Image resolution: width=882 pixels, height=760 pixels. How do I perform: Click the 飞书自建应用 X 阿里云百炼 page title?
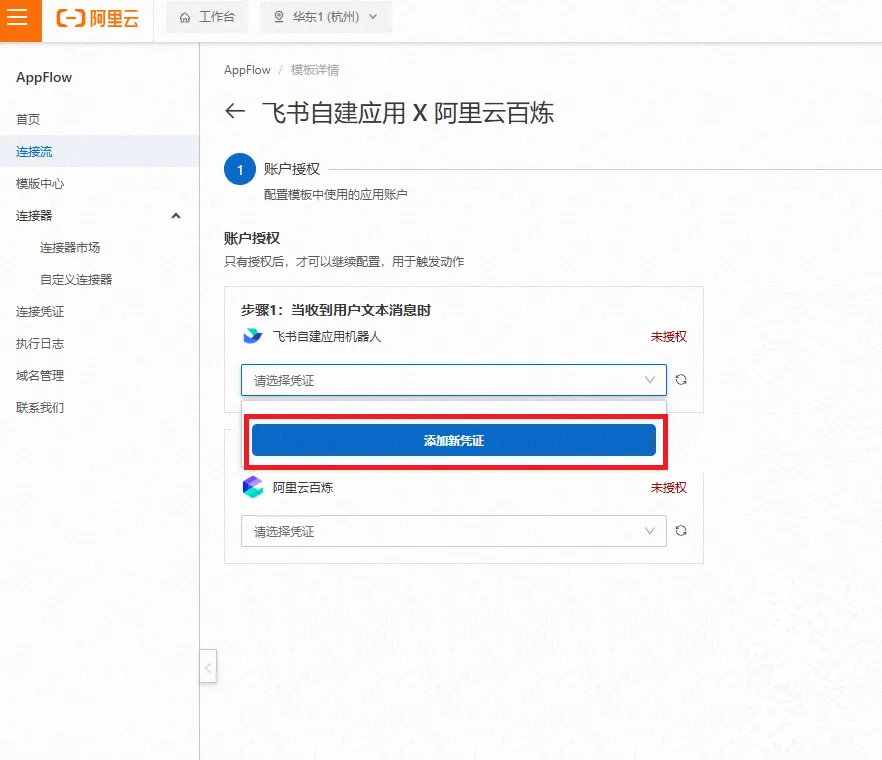click(x=408, y=113)
